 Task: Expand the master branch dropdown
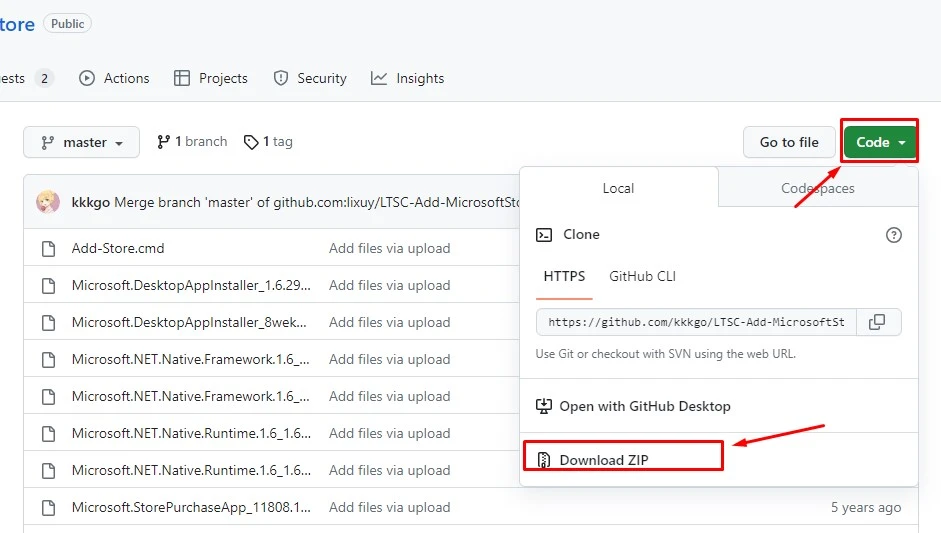click(x=82, y=143)
